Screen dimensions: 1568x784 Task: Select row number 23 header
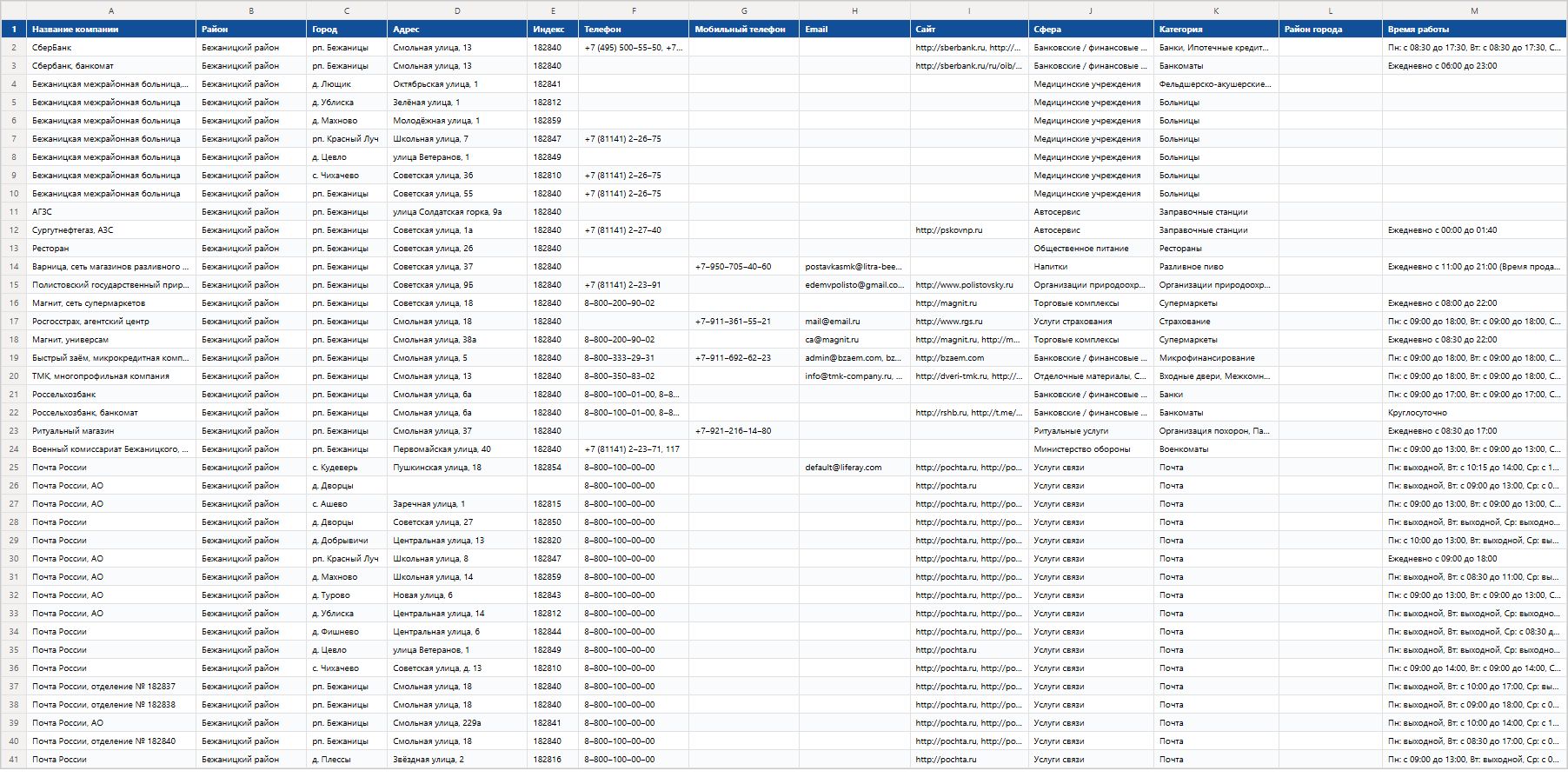(x=14, y=431)
